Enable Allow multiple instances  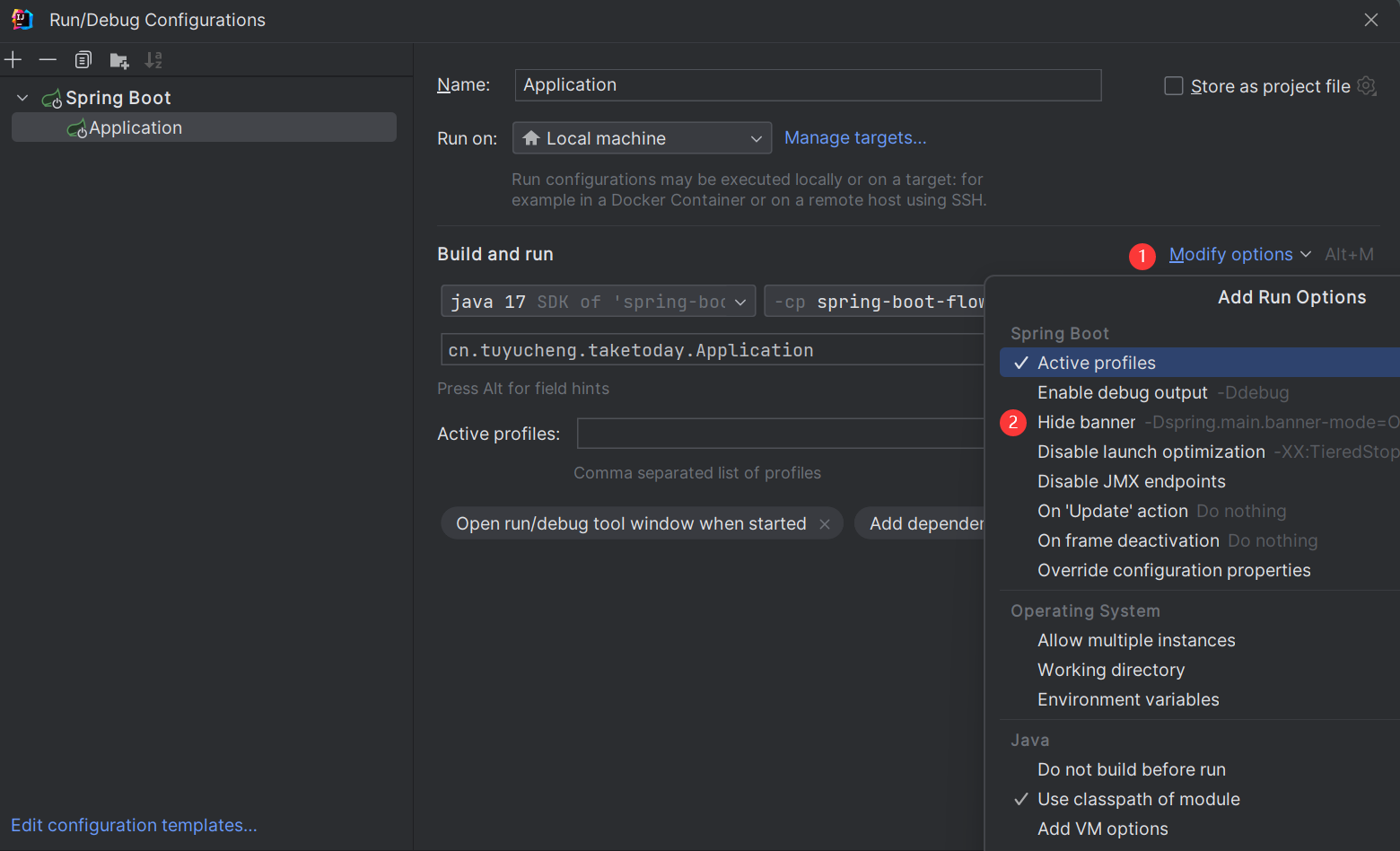[x=1200, y=640]
